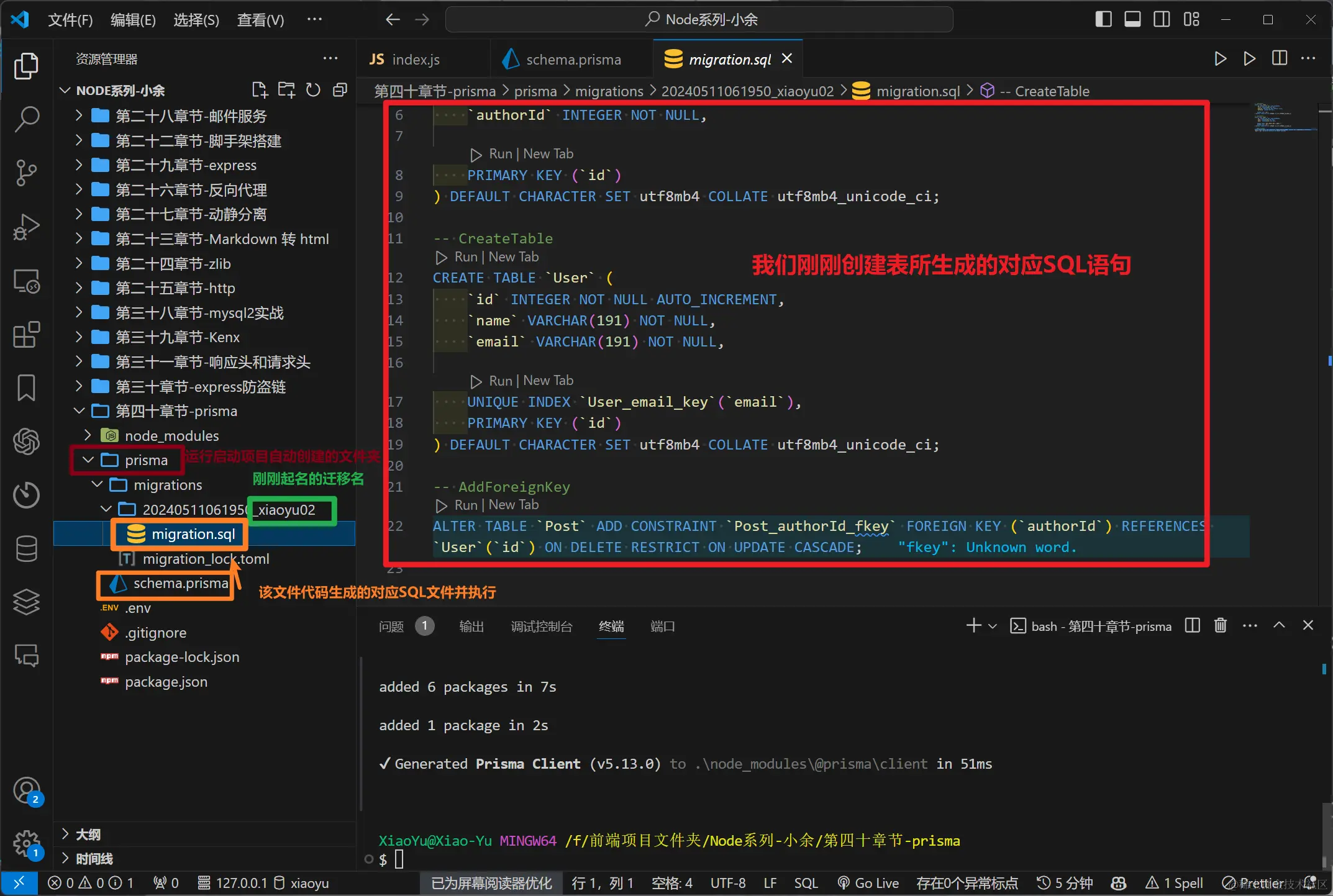Click Run above CREATE TABLE User
The width and height of the screenshot is (1333, 896).
(465, 256)
